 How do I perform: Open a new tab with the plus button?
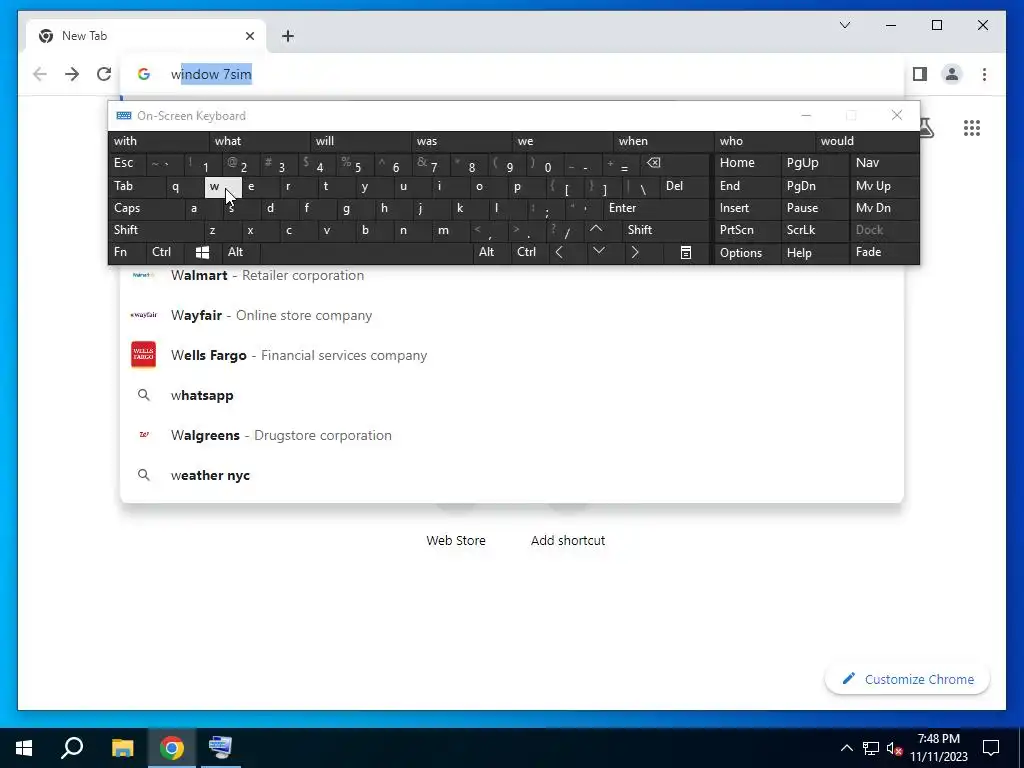(x=288, y=36)
